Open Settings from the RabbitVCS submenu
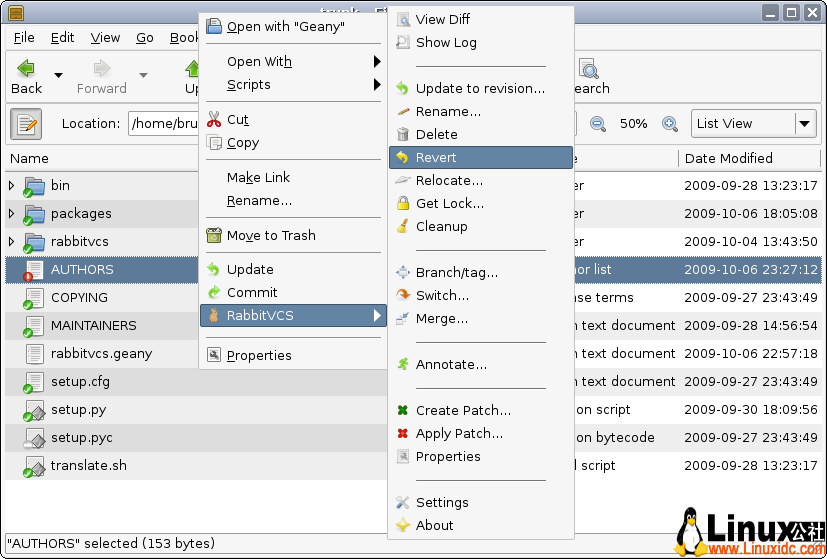This screenshot has height=559, width=827. [442, 503]
